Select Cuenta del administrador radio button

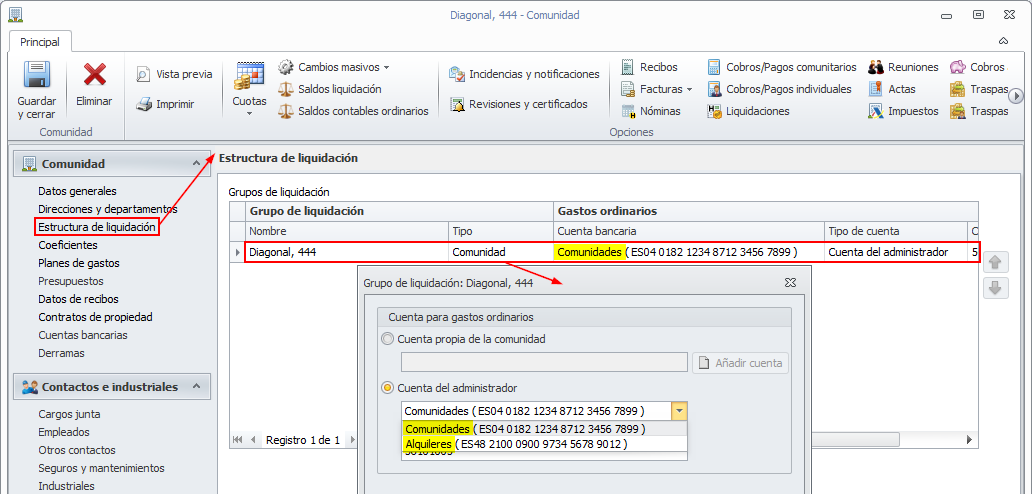point(388,388)
